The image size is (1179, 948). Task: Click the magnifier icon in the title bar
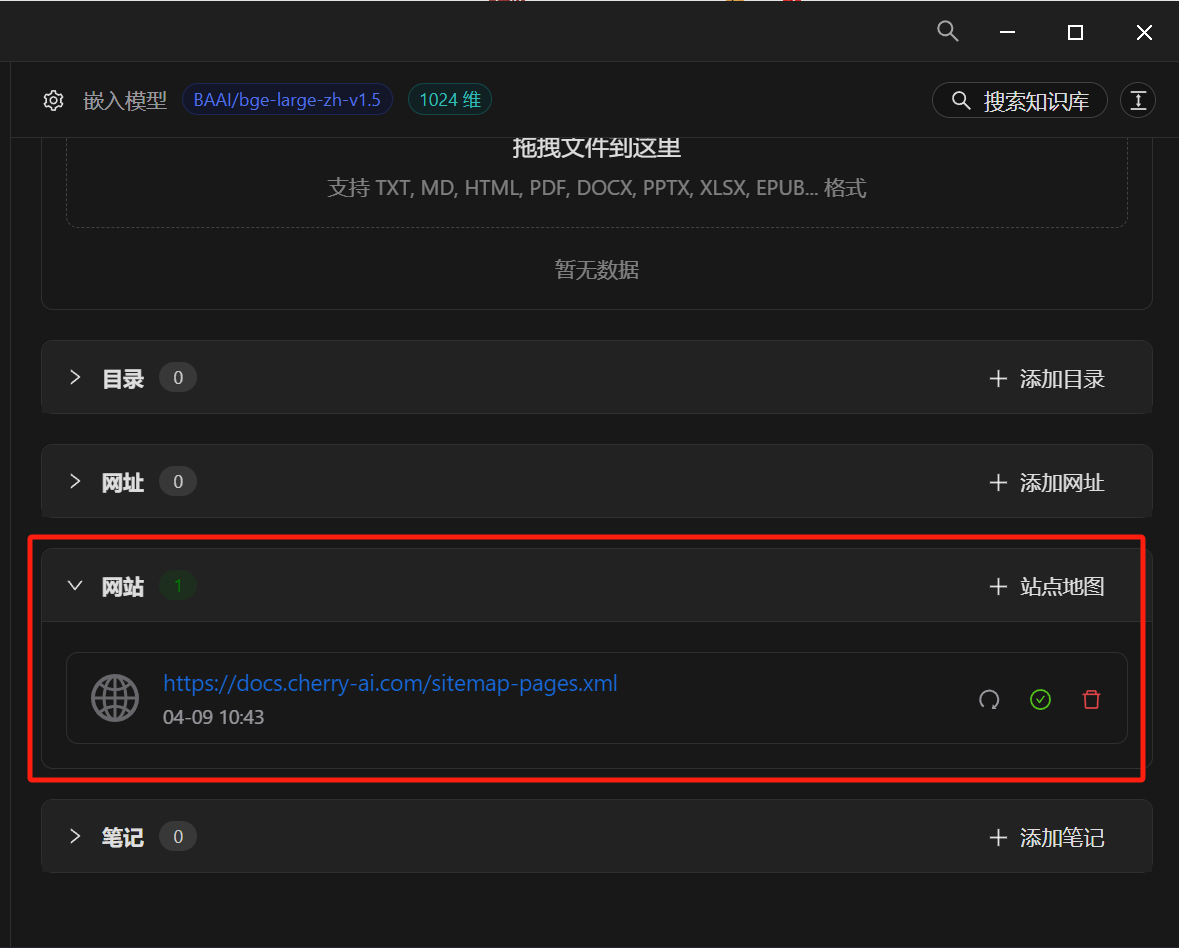tap(947, 31)
